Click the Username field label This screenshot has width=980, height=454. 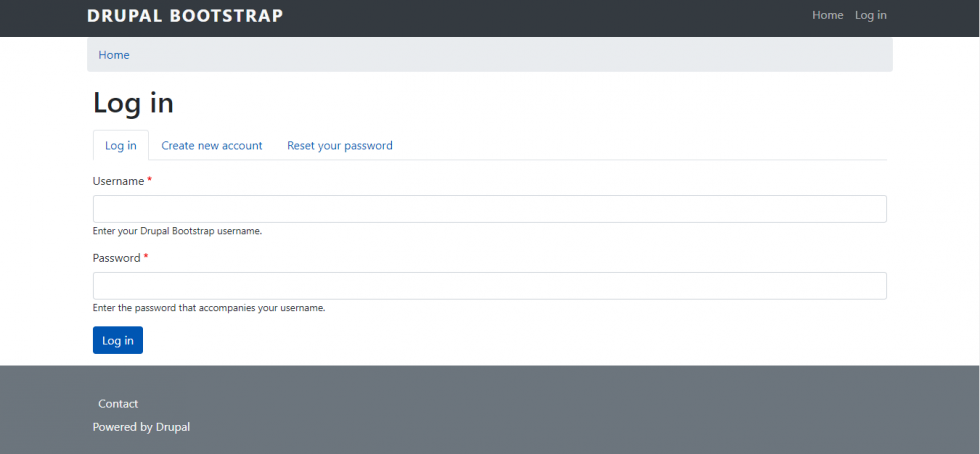(x=118, y=181)
